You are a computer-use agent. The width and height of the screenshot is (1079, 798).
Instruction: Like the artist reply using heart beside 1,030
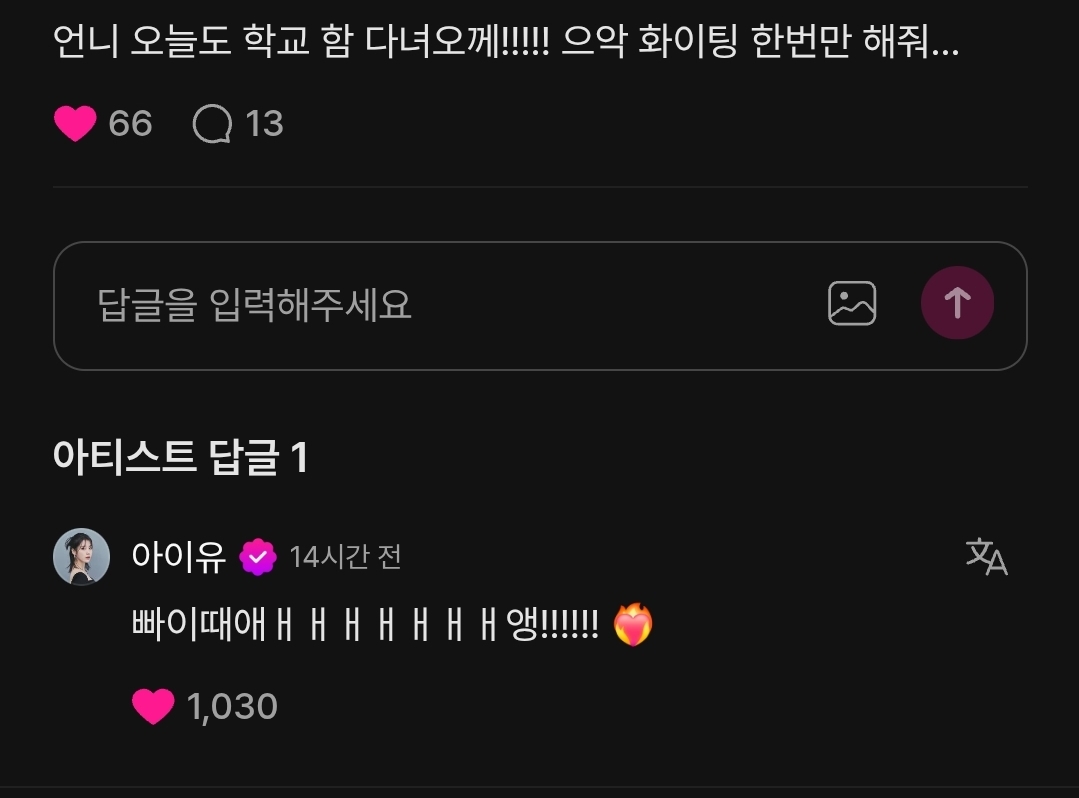153,707
